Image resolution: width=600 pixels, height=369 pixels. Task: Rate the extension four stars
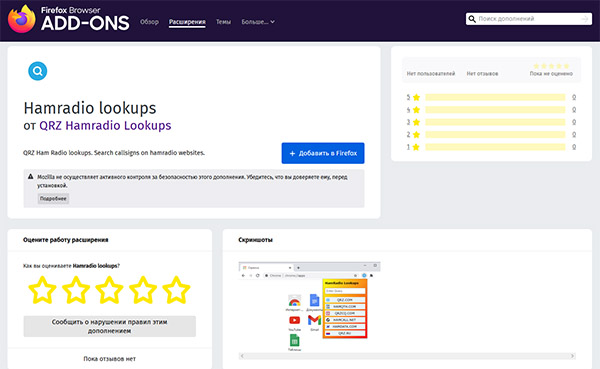pos(143,290)
